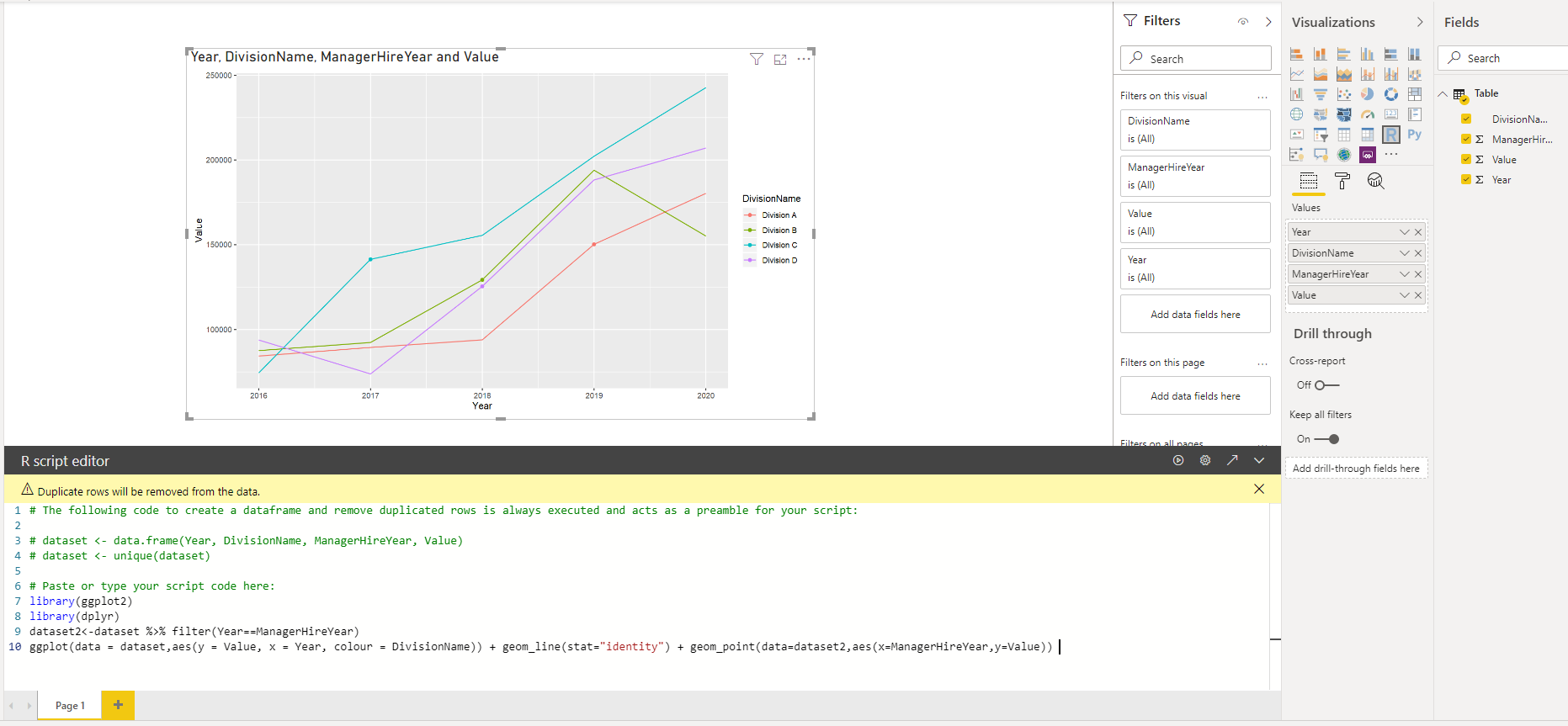This screenshot has width=1568, height=726.
Task: Open the Year value field dropdown
Action: 1404,232
